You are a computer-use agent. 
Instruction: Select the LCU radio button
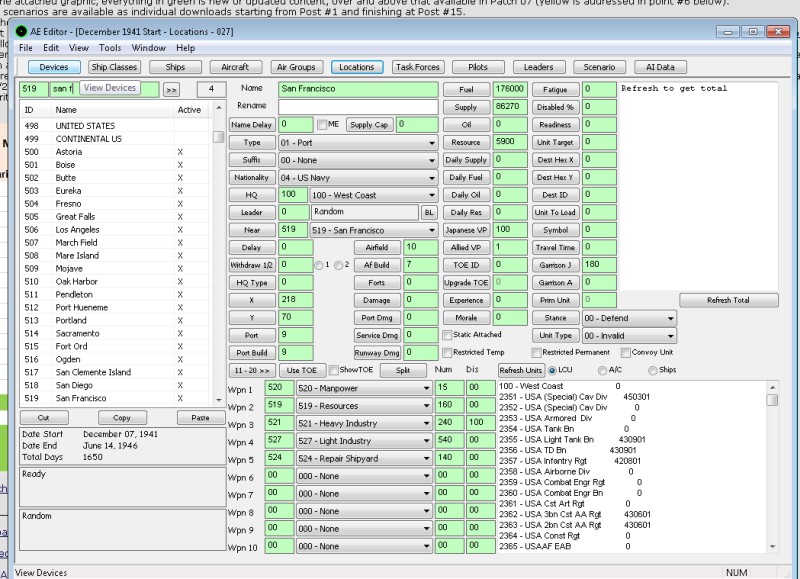pos(552,370)
